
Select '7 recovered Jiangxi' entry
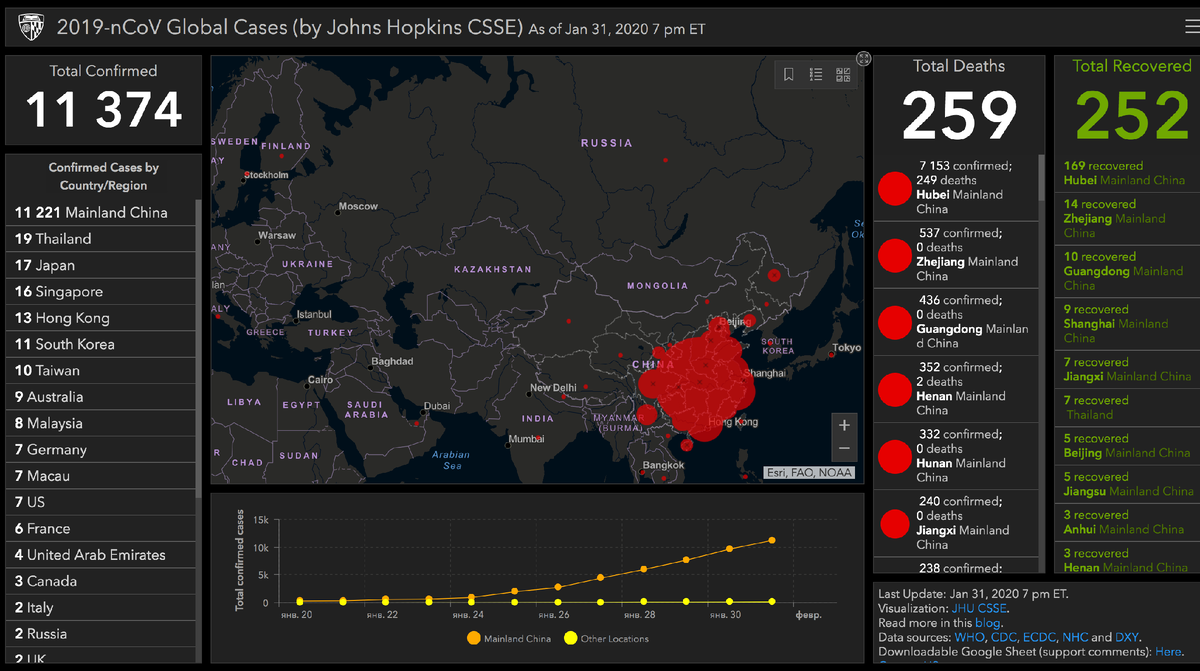tap(1126, 370)
